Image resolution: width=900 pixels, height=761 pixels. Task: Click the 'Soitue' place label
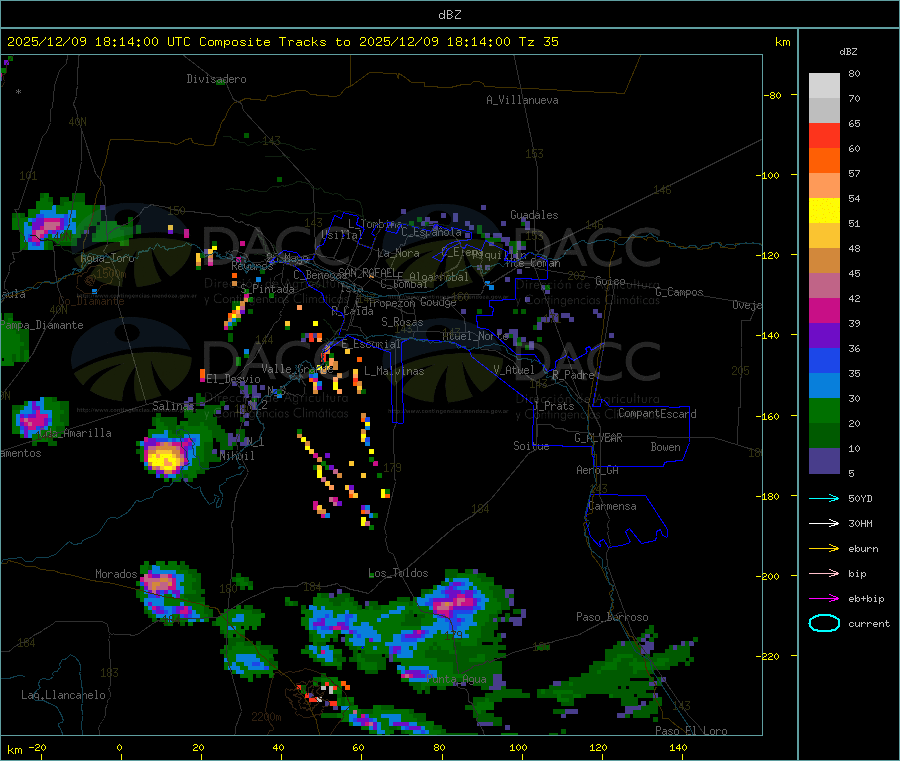click(531, 446)
